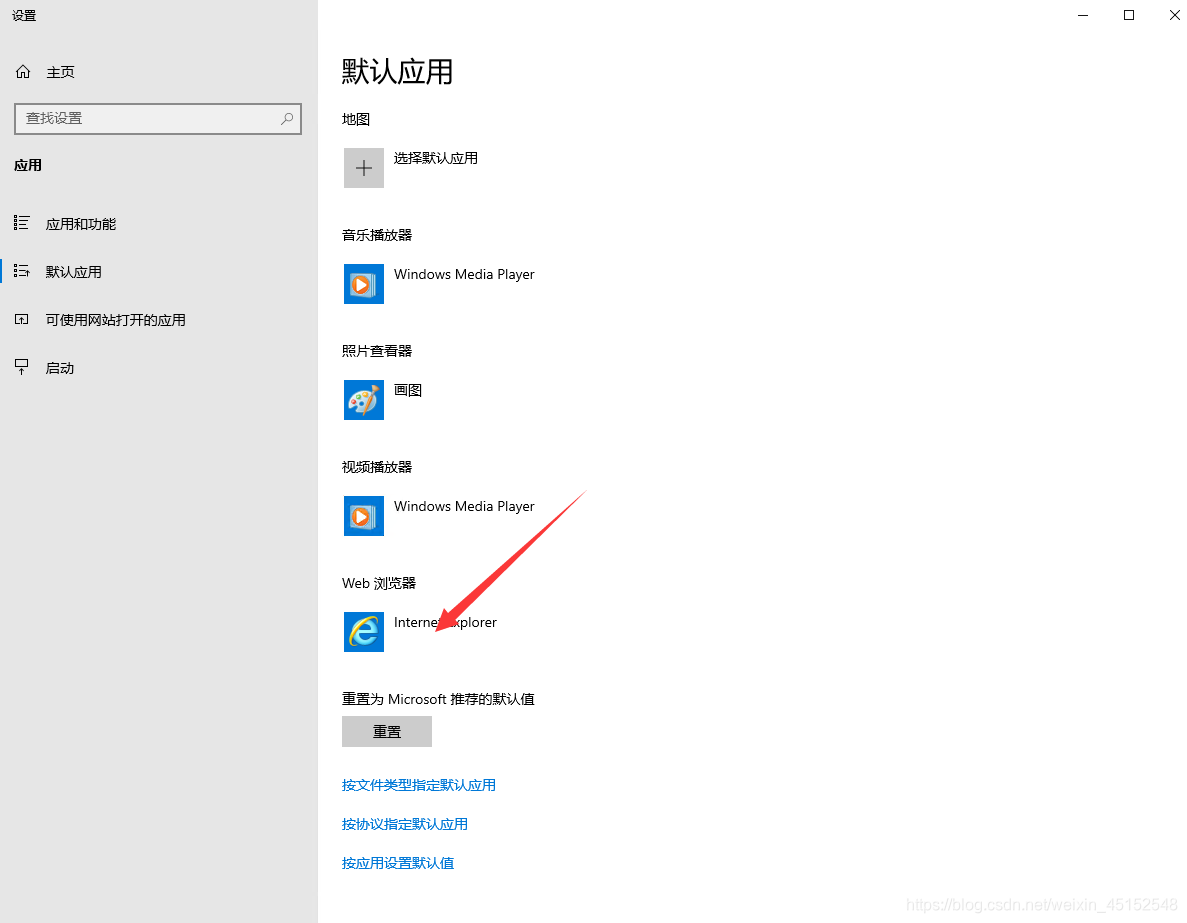Click the 应用 sidebar section header

pos(28,165)
